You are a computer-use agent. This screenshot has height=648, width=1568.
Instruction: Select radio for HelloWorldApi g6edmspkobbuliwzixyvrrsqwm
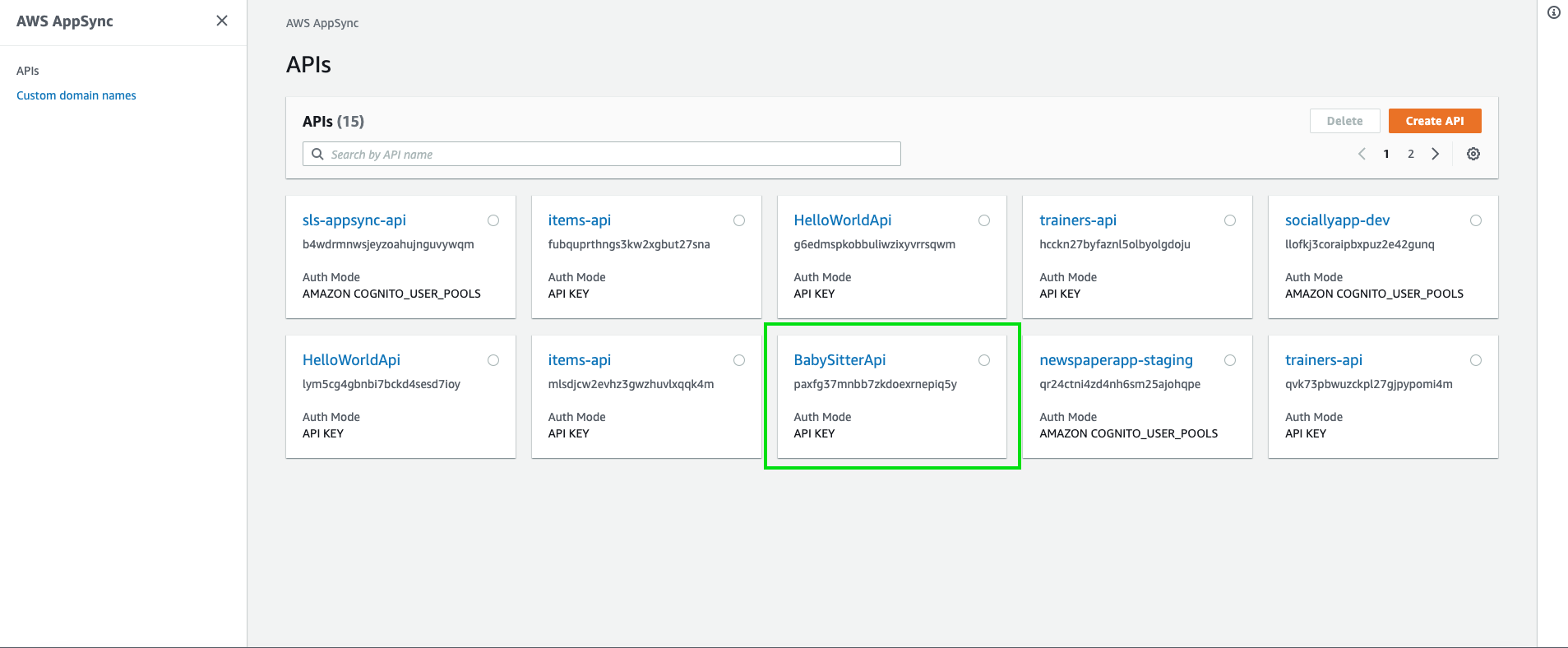pos(984,220)
